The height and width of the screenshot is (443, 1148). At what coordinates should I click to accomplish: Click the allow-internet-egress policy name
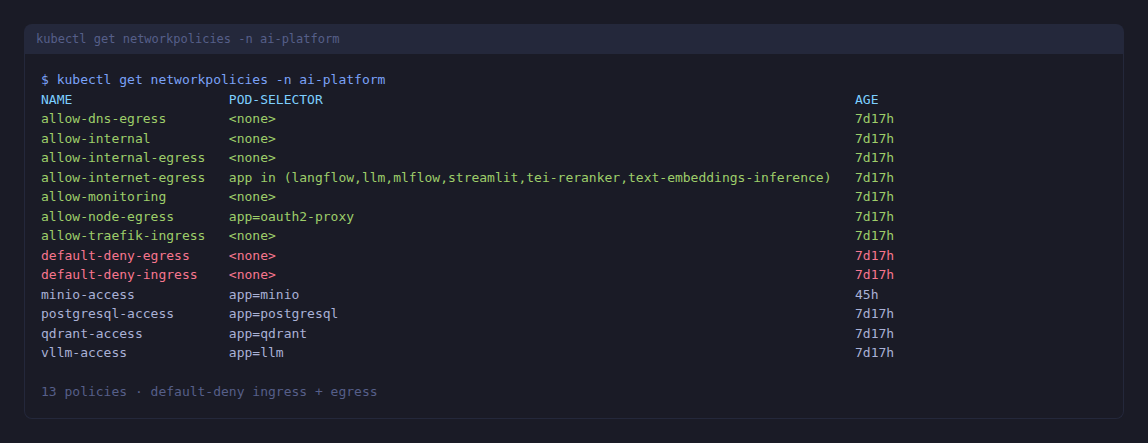point(123,178)
